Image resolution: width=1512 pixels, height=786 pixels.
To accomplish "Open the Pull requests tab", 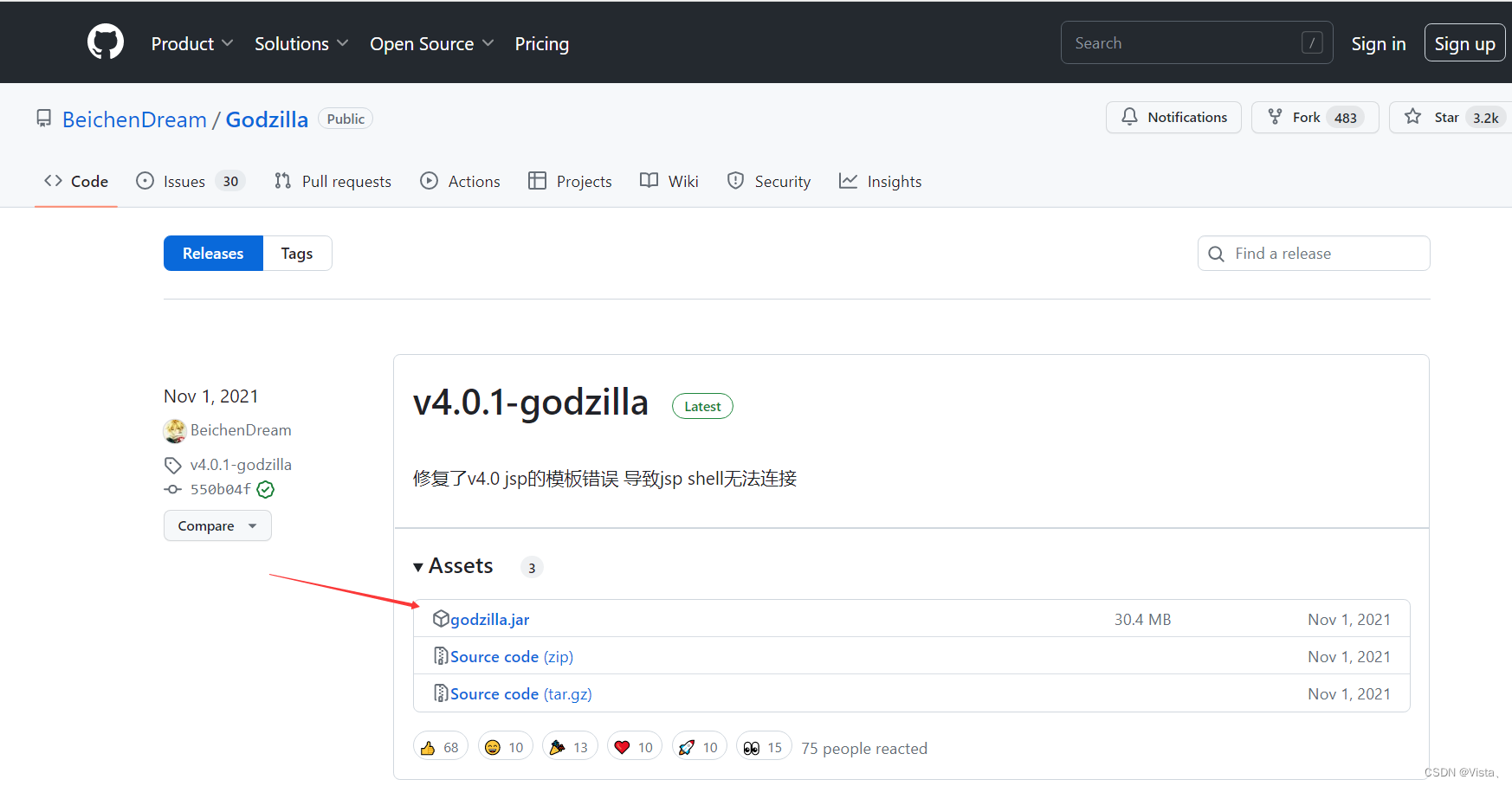I will pos(333,181).
